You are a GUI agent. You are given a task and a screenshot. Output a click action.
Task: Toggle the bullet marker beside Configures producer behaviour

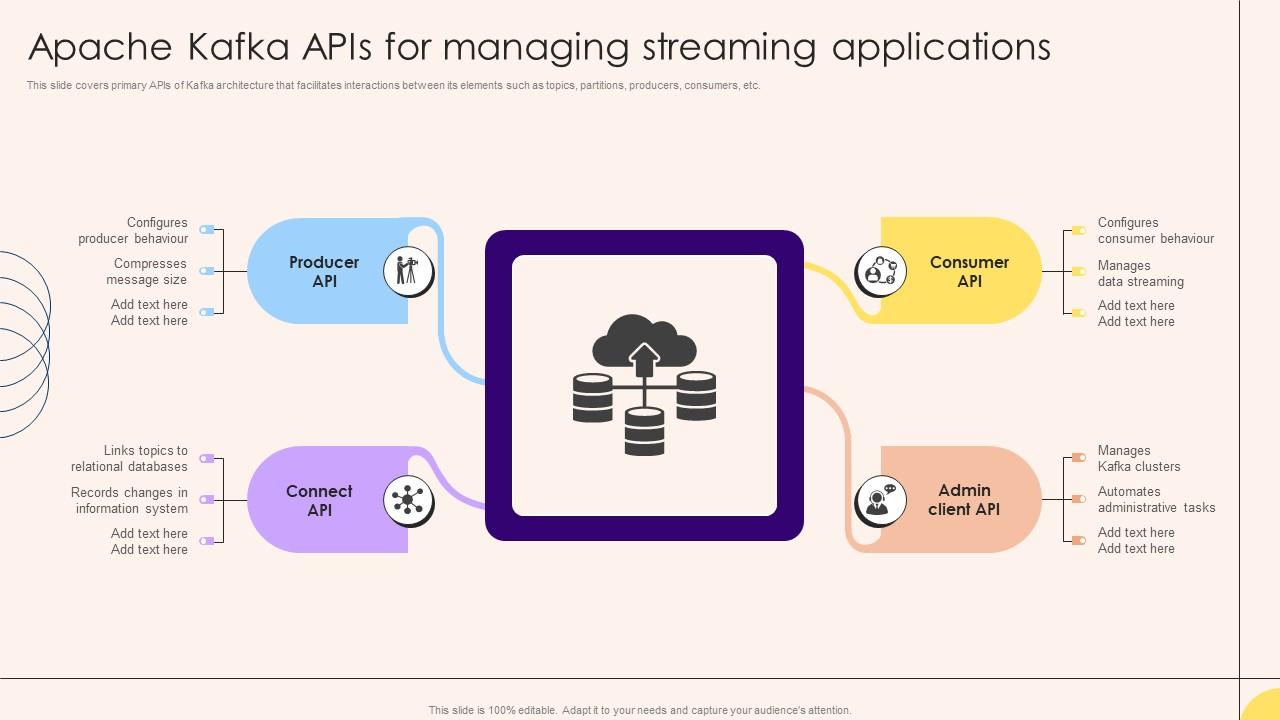207,229
